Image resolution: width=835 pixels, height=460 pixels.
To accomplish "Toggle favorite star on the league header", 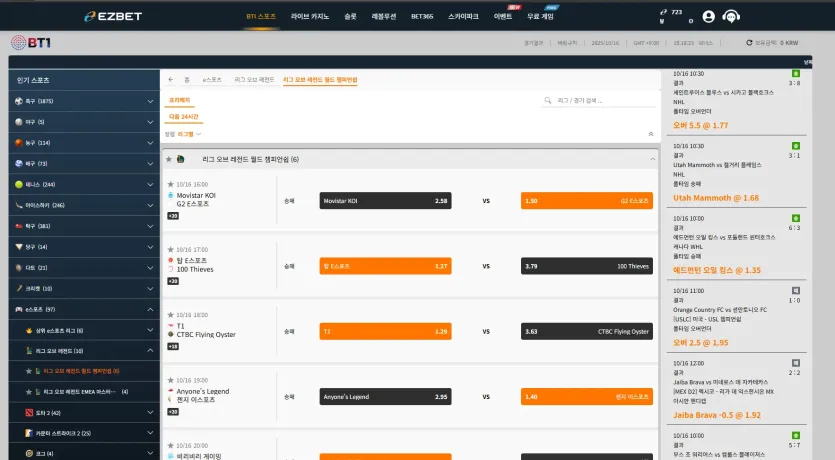I will pos(169,159).
